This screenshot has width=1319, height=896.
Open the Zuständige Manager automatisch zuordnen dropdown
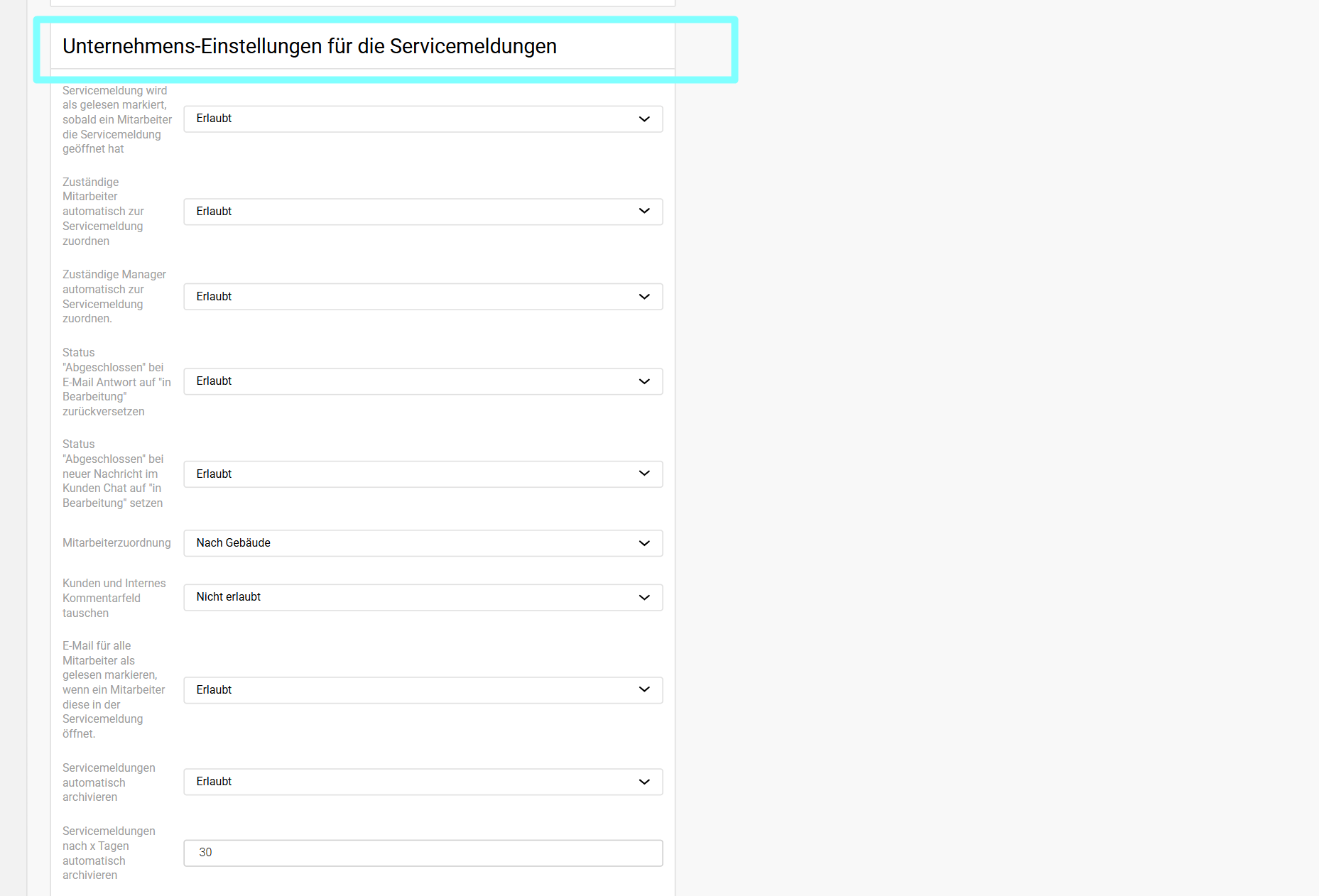point(423,297)
